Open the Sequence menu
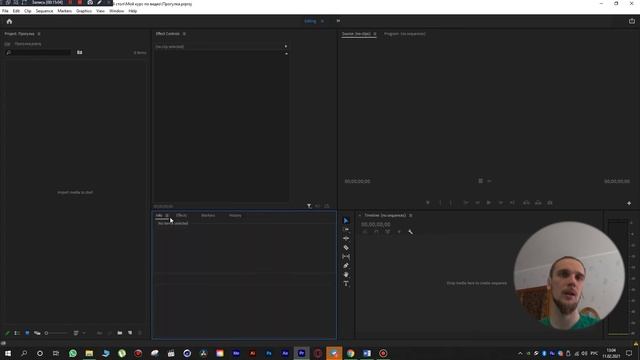Screen dimensions: 640x360 (44, 11)
